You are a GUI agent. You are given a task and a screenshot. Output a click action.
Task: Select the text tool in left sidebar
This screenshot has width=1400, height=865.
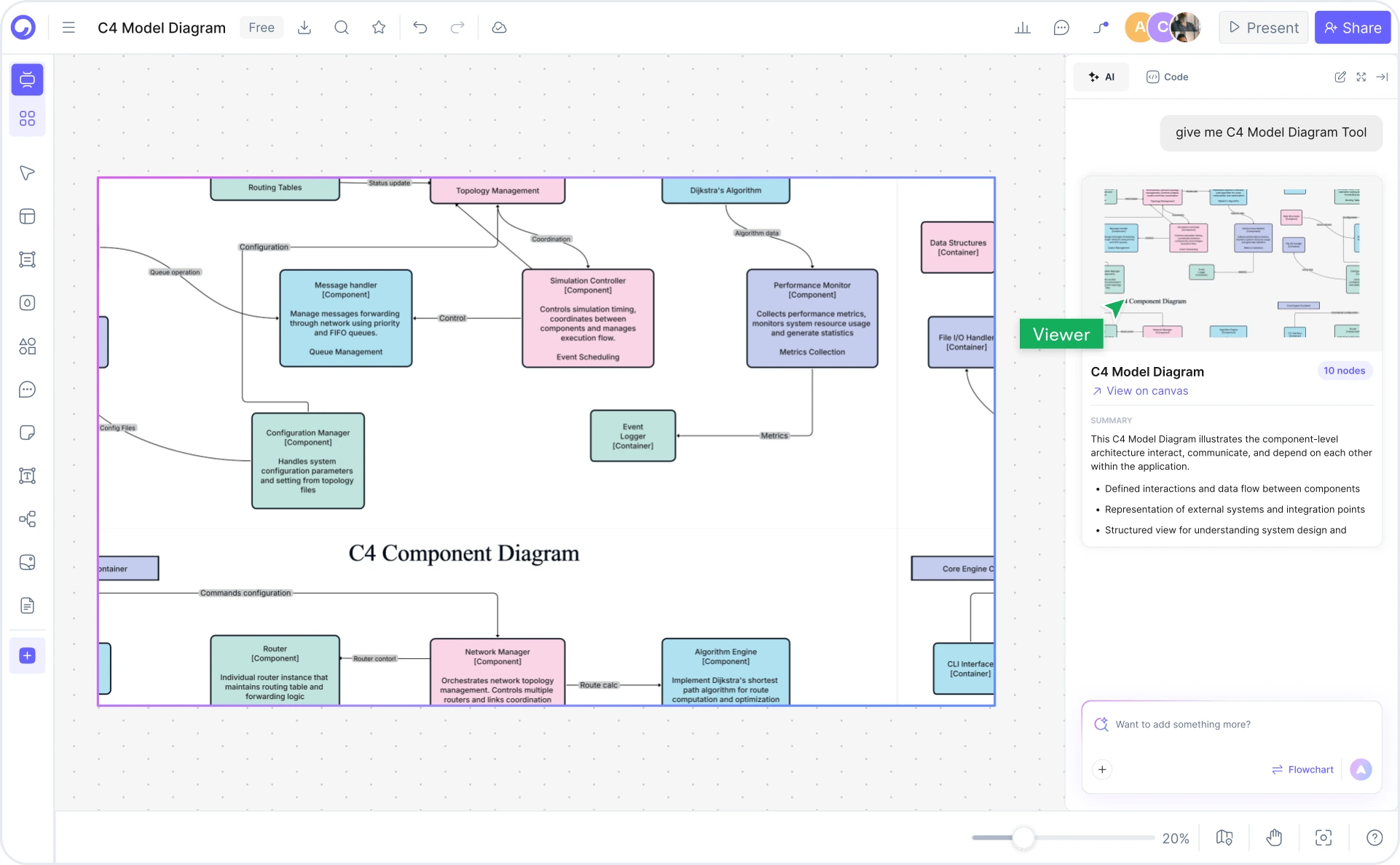click(27, 476)
